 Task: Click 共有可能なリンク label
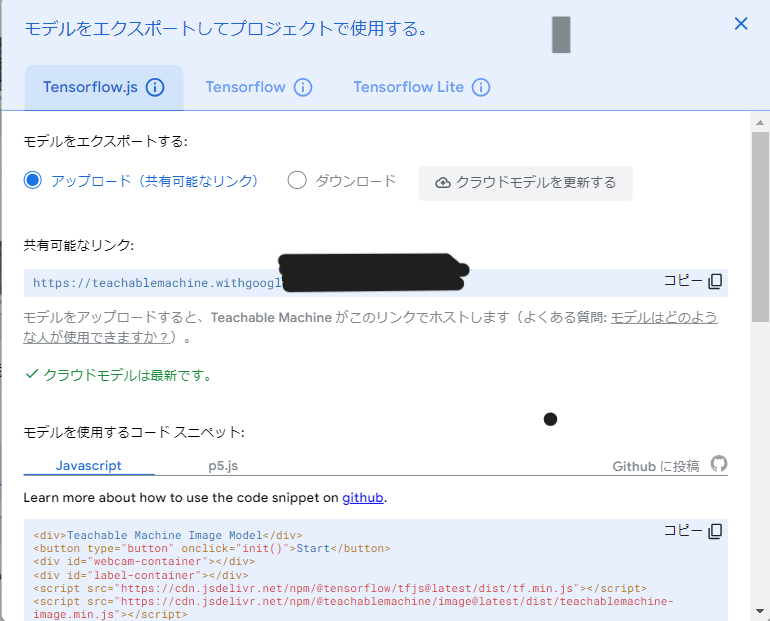(x=79, y=245)
